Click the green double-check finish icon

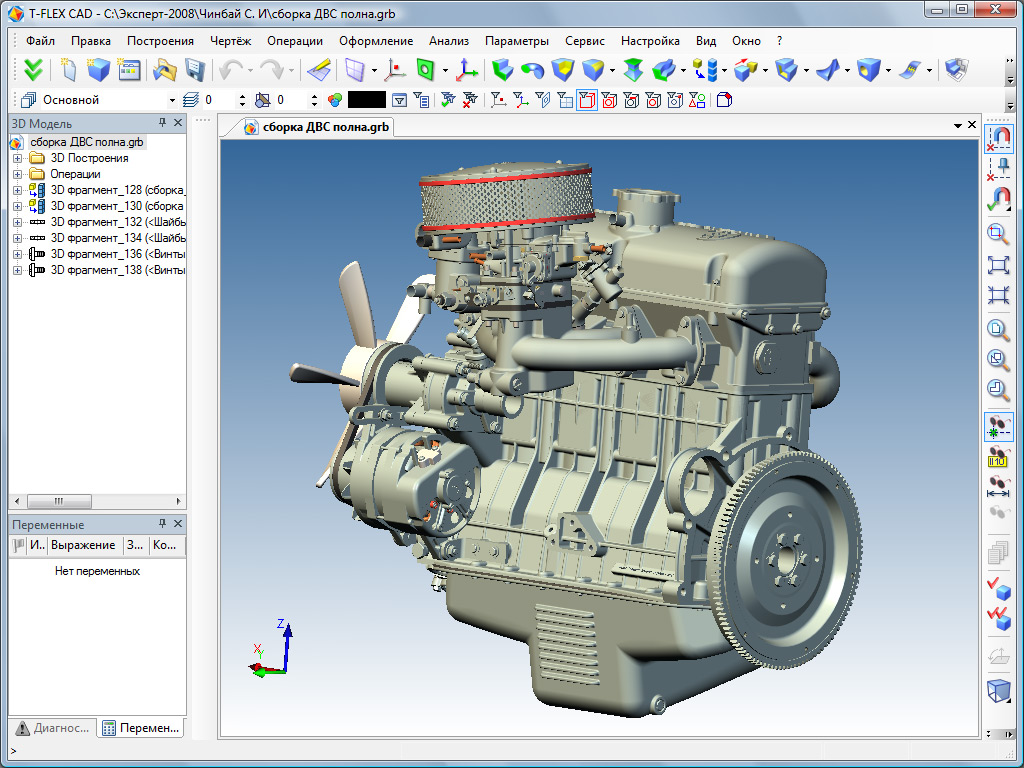tap(33, 69)
